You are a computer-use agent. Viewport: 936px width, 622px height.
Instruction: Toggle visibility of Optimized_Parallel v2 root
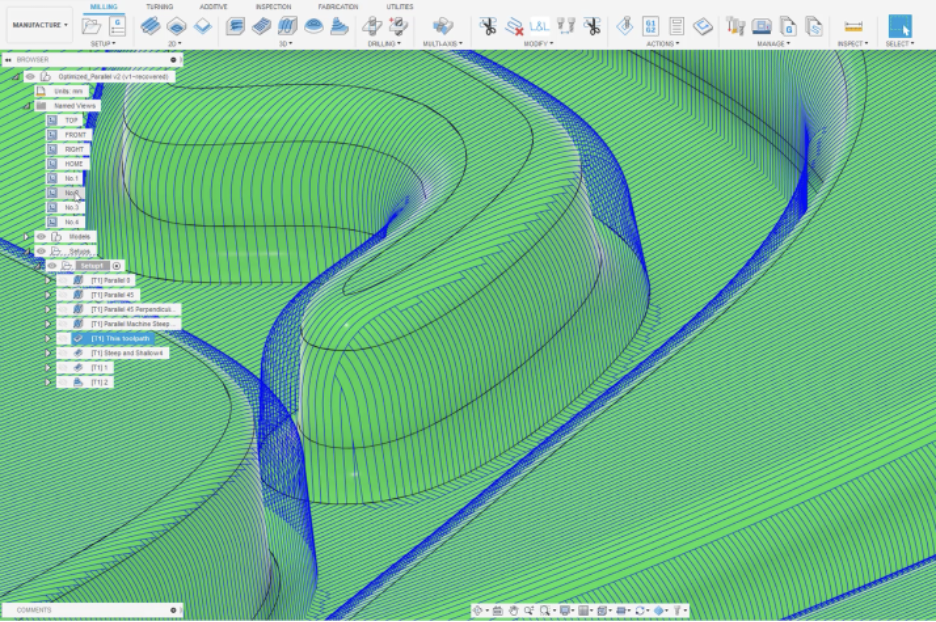pos(30,76)
